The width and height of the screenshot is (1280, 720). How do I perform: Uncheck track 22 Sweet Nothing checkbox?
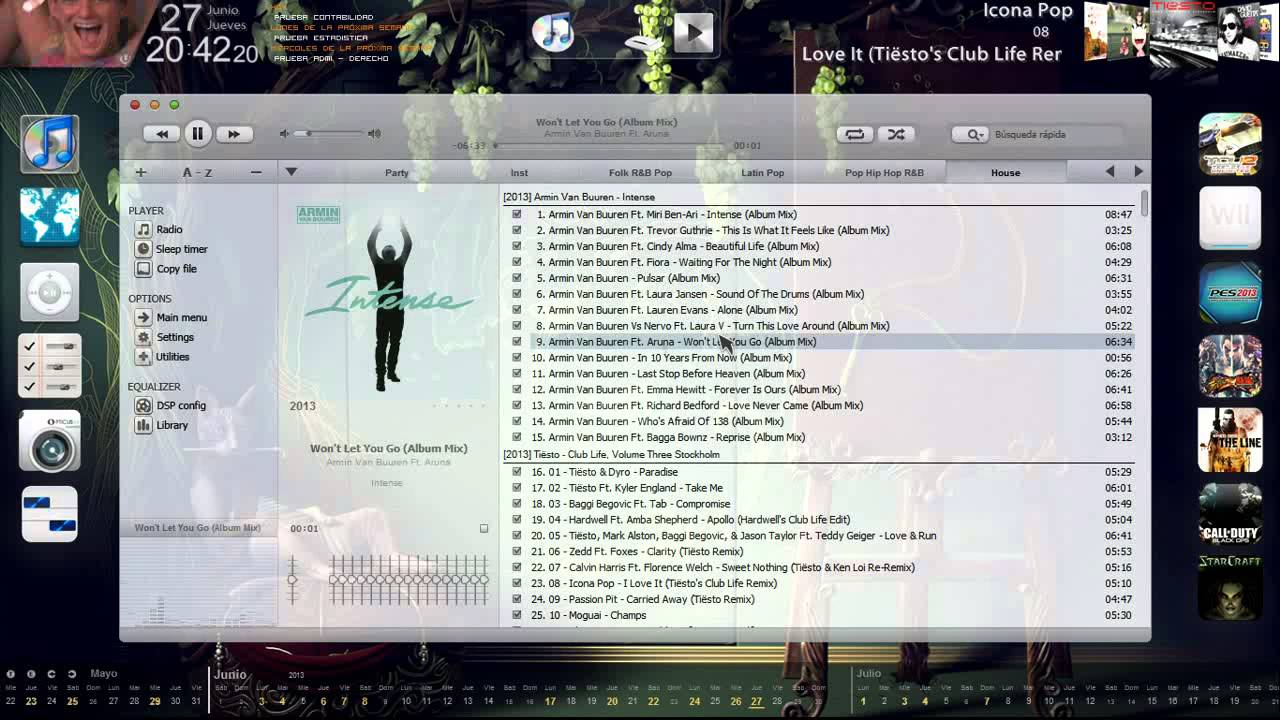pyautogui.click(x=517, y=567)
